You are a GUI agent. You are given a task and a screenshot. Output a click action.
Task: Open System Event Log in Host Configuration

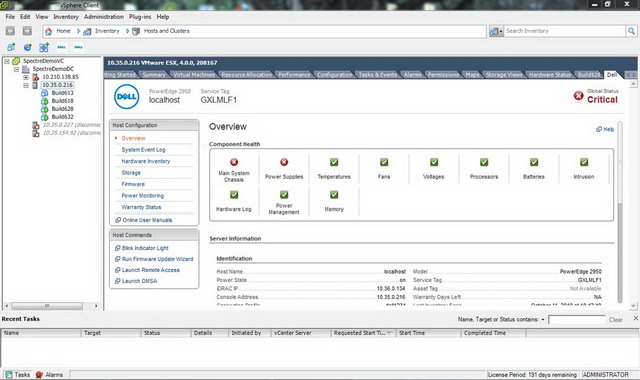pyautogui.click(x=143, y=150)
